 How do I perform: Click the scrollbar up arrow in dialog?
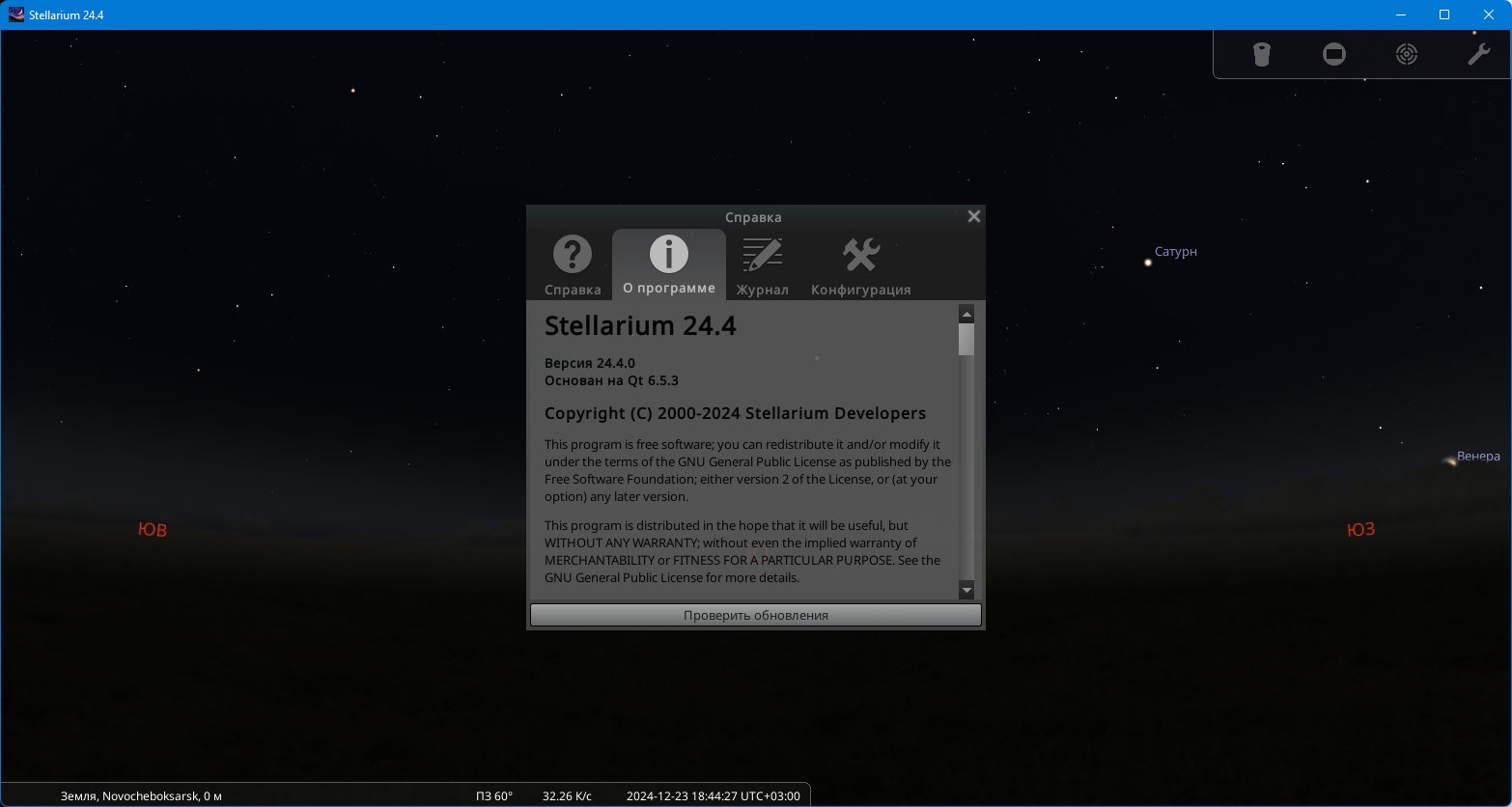point(966,315)
